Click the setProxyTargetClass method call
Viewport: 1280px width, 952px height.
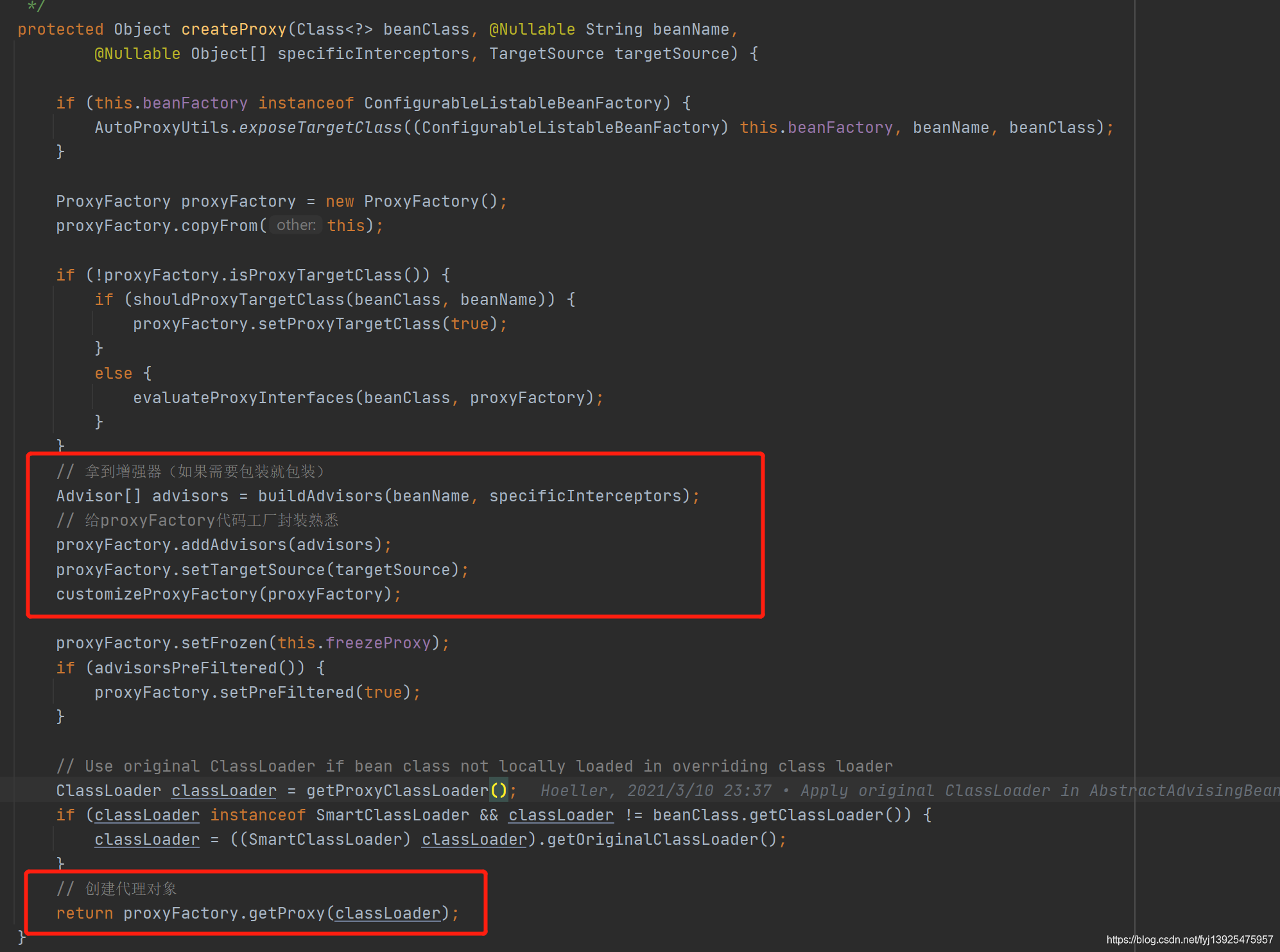(349, 324)
